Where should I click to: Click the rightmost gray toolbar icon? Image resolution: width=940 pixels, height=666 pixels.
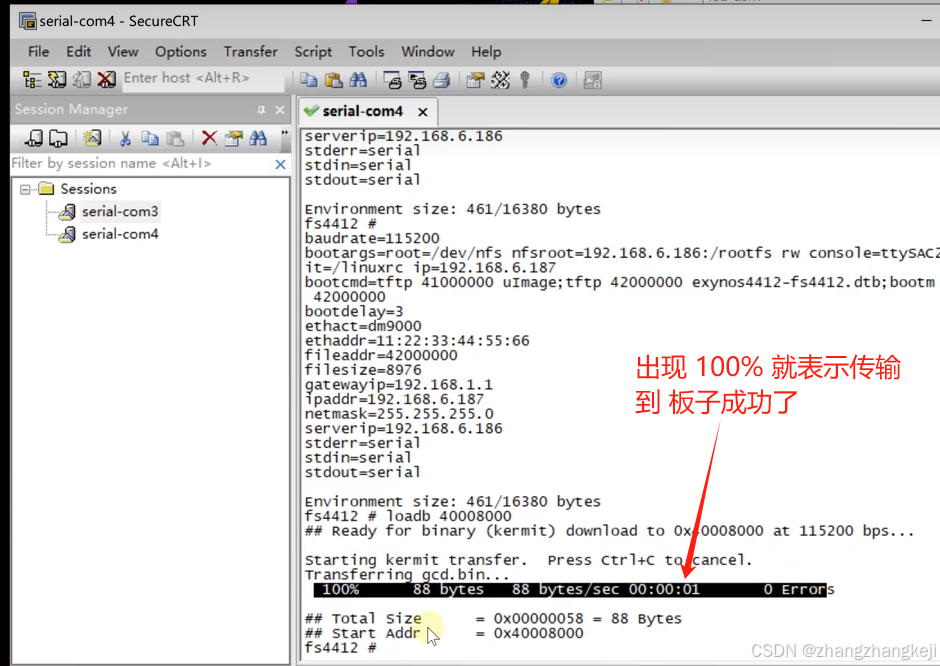592,80
